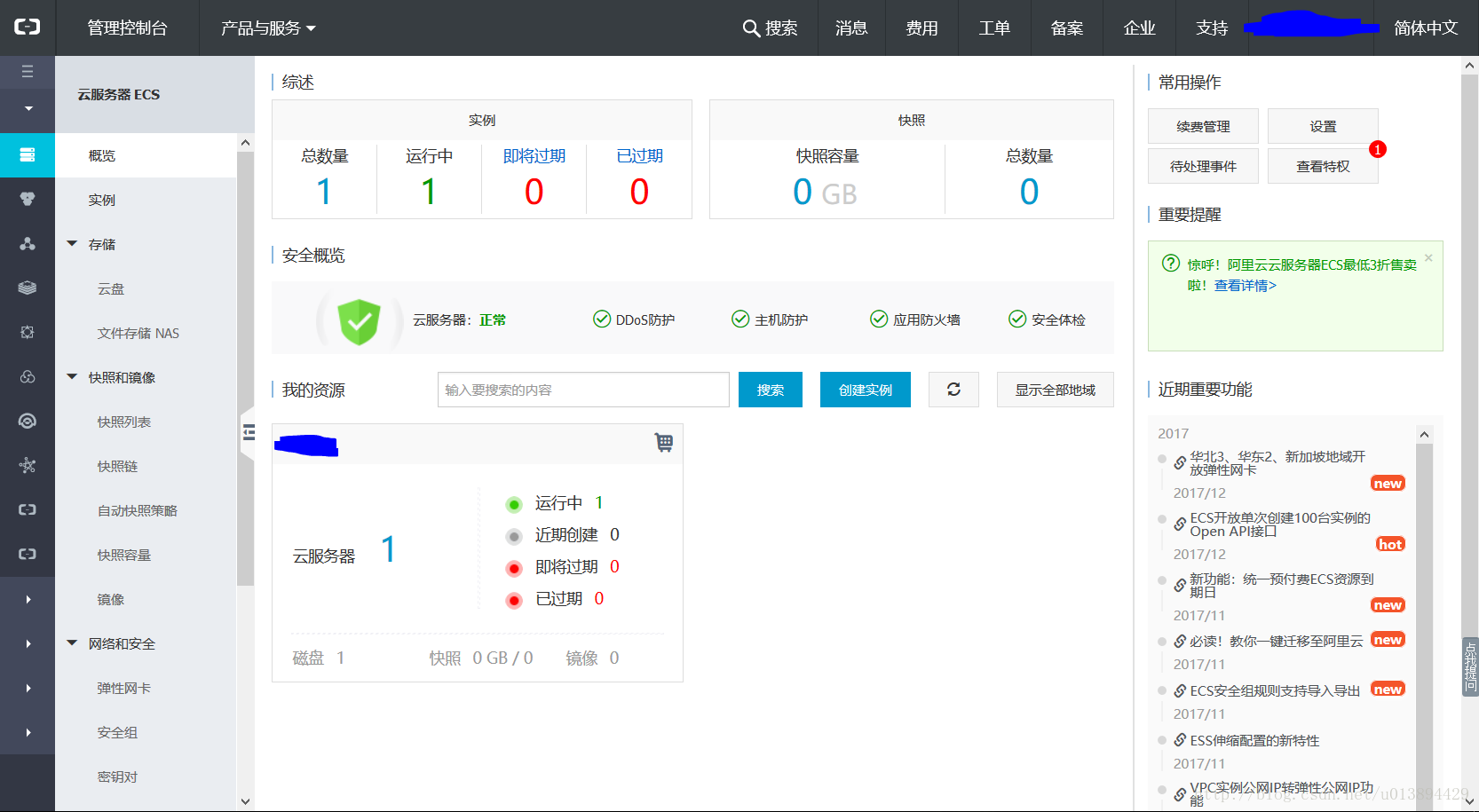
Task: Open 产品与服务 dropdown menu
Action: click(268, 28)
